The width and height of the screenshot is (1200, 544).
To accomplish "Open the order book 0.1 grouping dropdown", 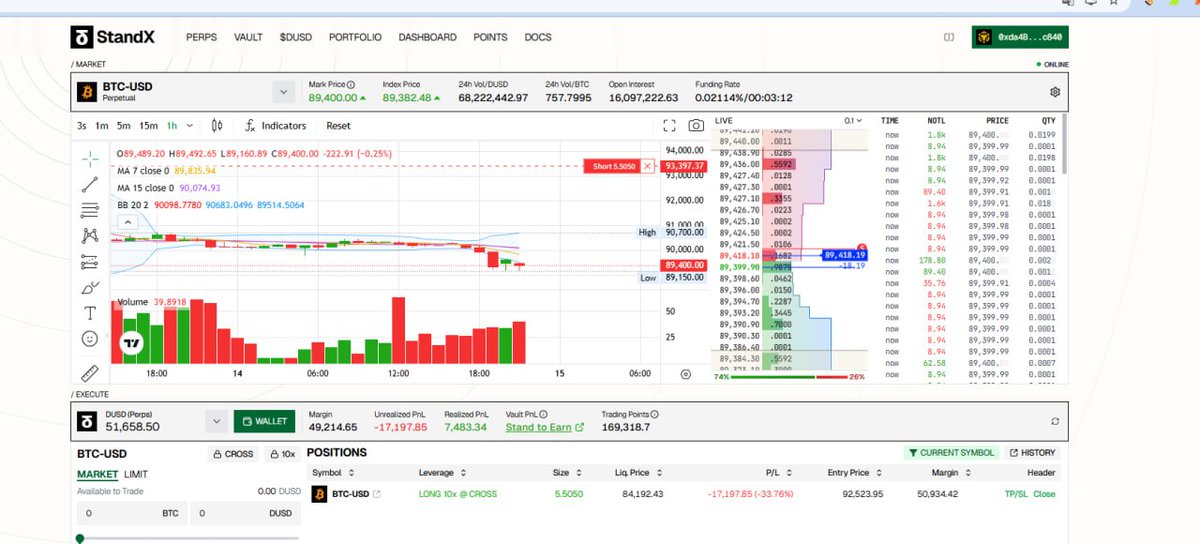I will pos(852,120).
